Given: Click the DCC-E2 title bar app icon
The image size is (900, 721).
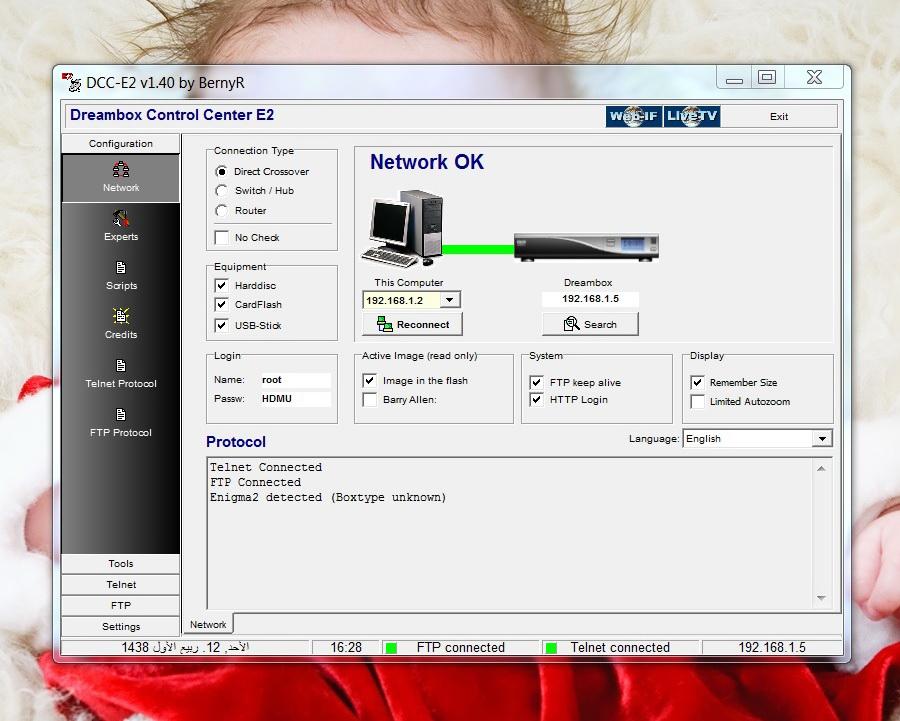Looking at the screenshot, I should [x=72, y=83].
